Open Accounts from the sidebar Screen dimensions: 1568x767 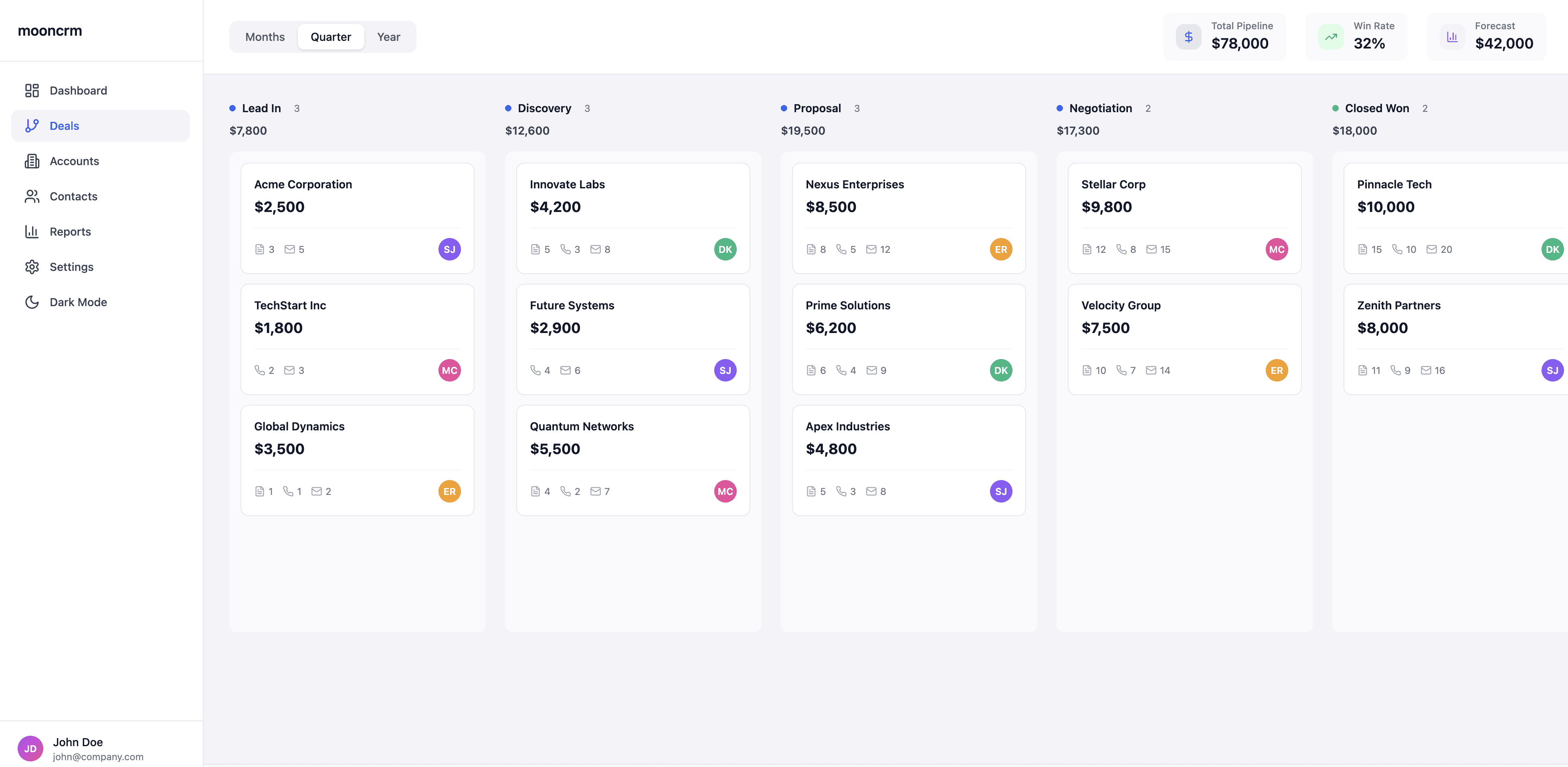(74, 161)
